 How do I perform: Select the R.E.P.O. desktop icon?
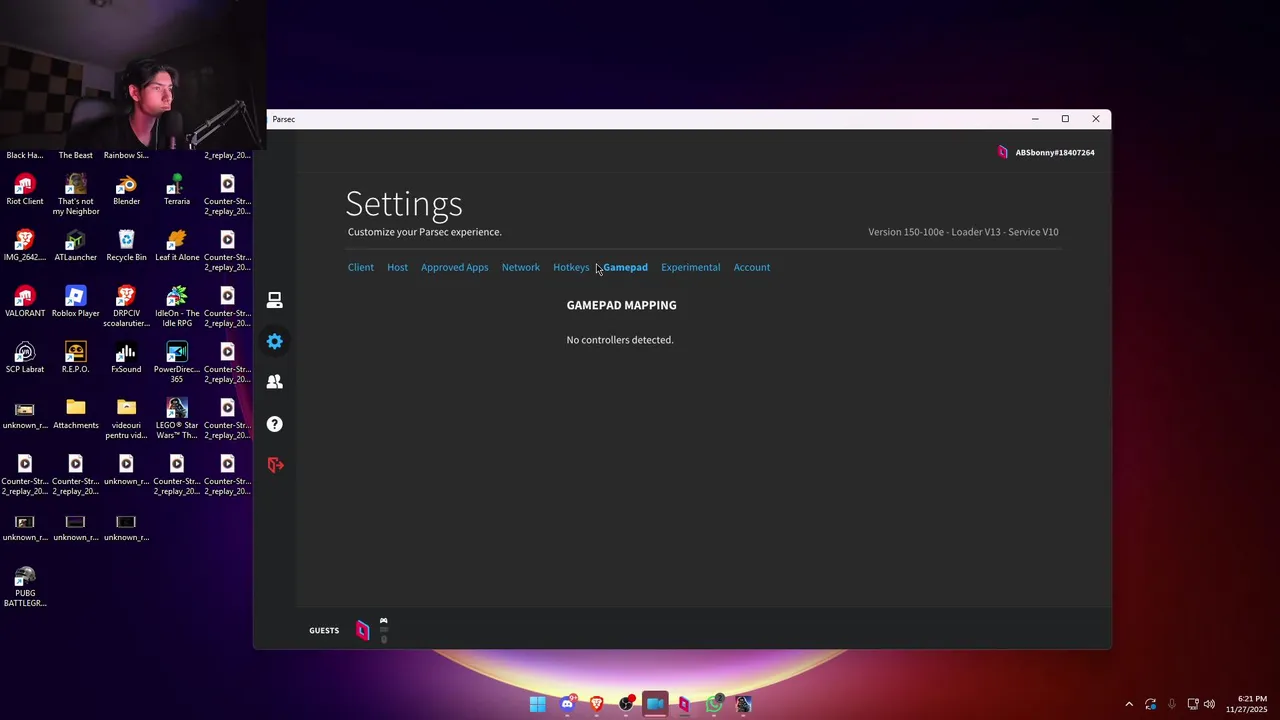[x=76, y=358]
